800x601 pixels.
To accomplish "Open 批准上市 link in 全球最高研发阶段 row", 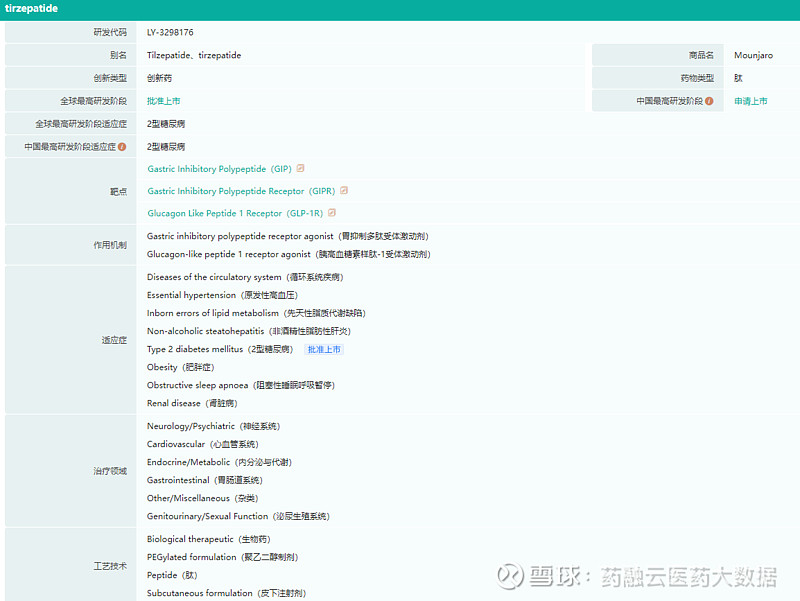I will pyautogui.click(x=164, y=100).
